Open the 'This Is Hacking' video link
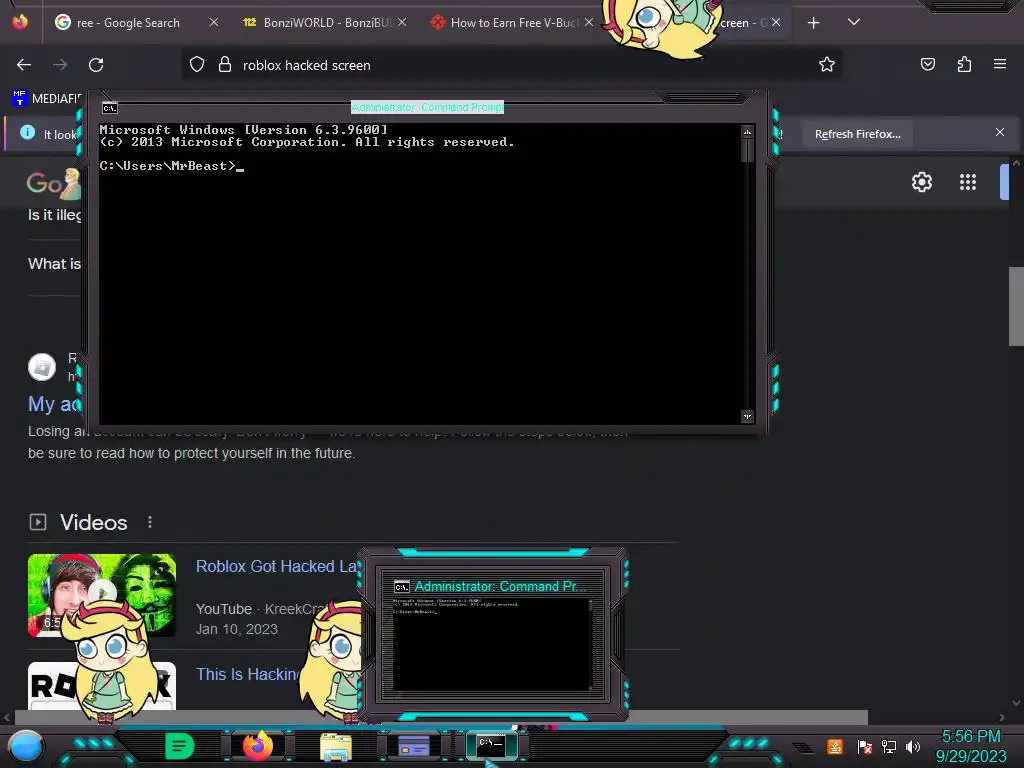1024x768 pixels. click(248, 674)
